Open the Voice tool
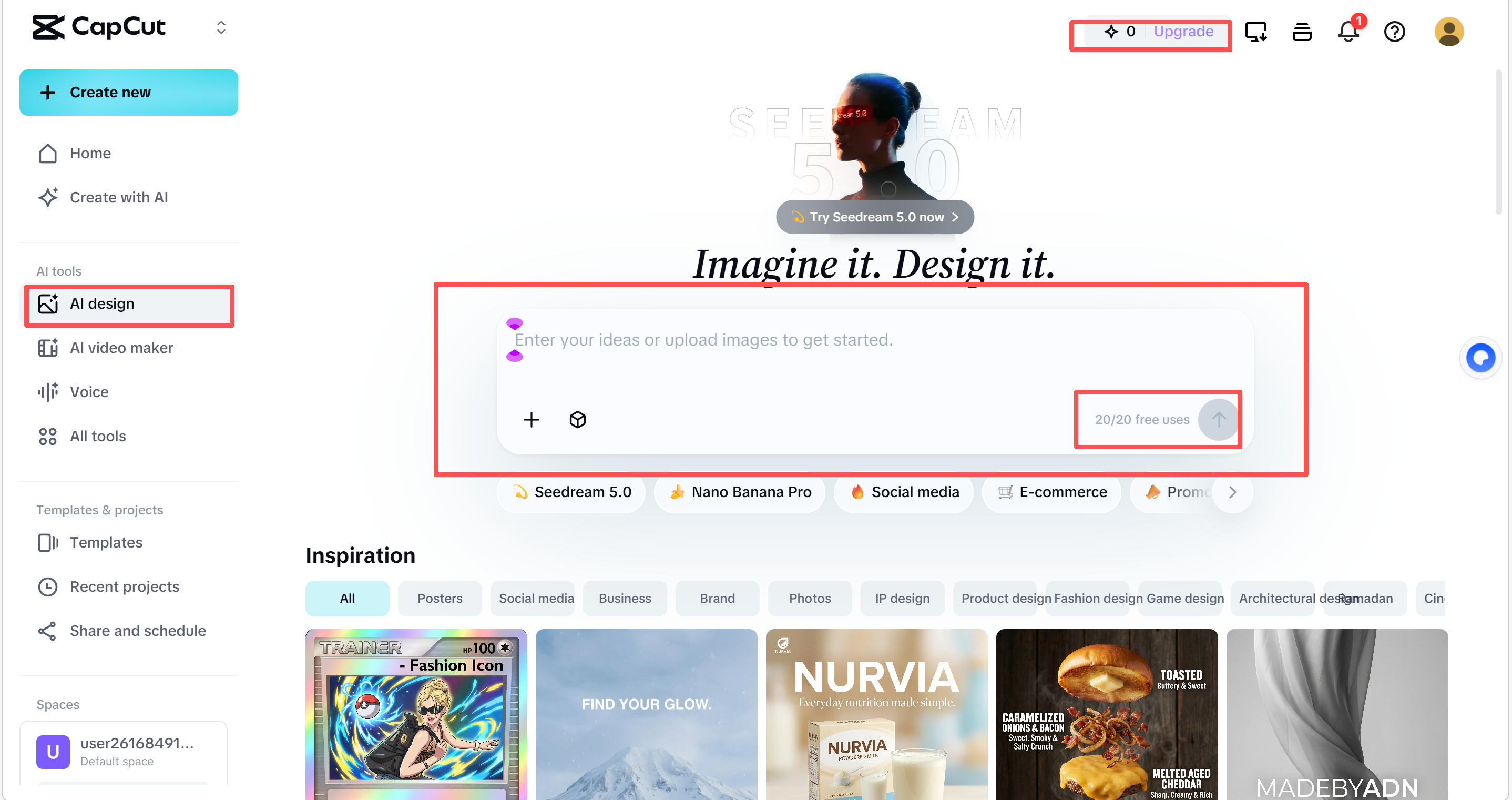This screenshot has height=800, width=1512. (89, 391)
